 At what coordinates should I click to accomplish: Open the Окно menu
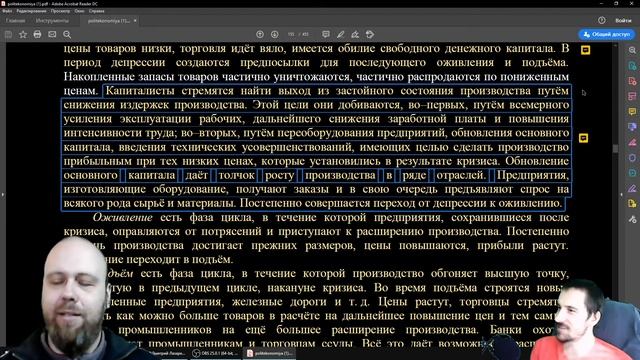click(x=80, y=11)
